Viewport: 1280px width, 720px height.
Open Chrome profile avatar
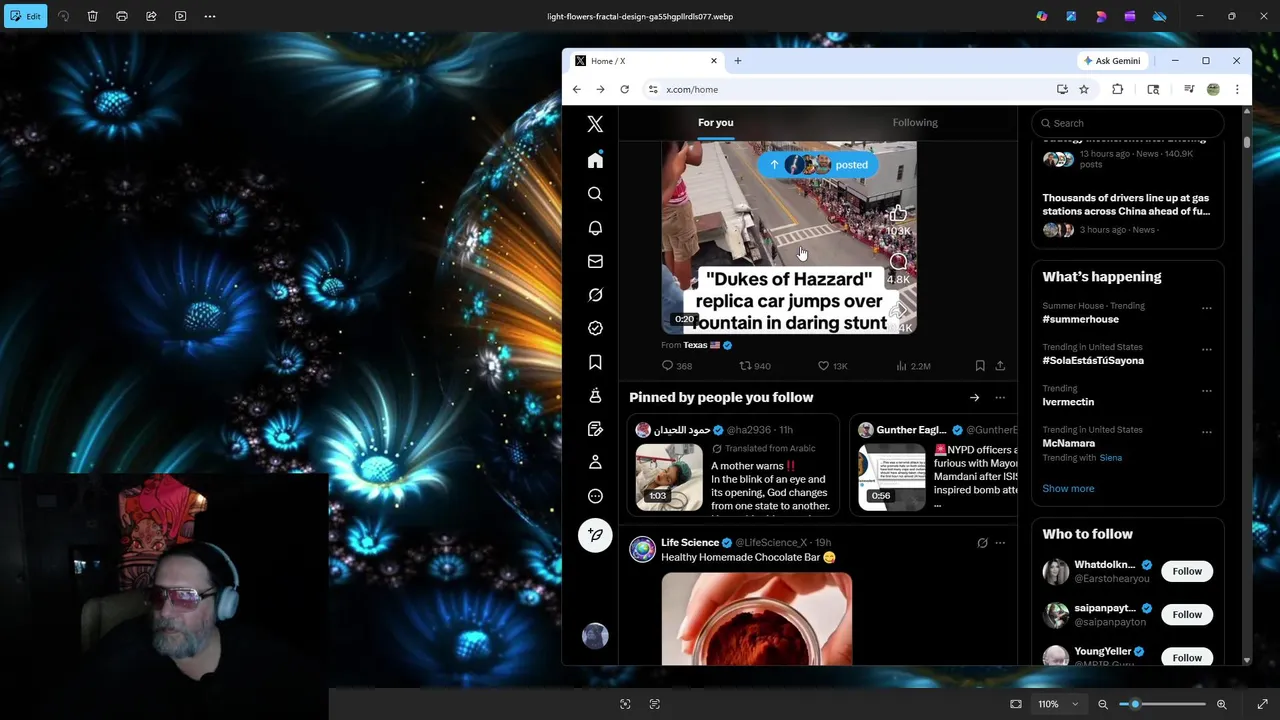point(1213,89)
